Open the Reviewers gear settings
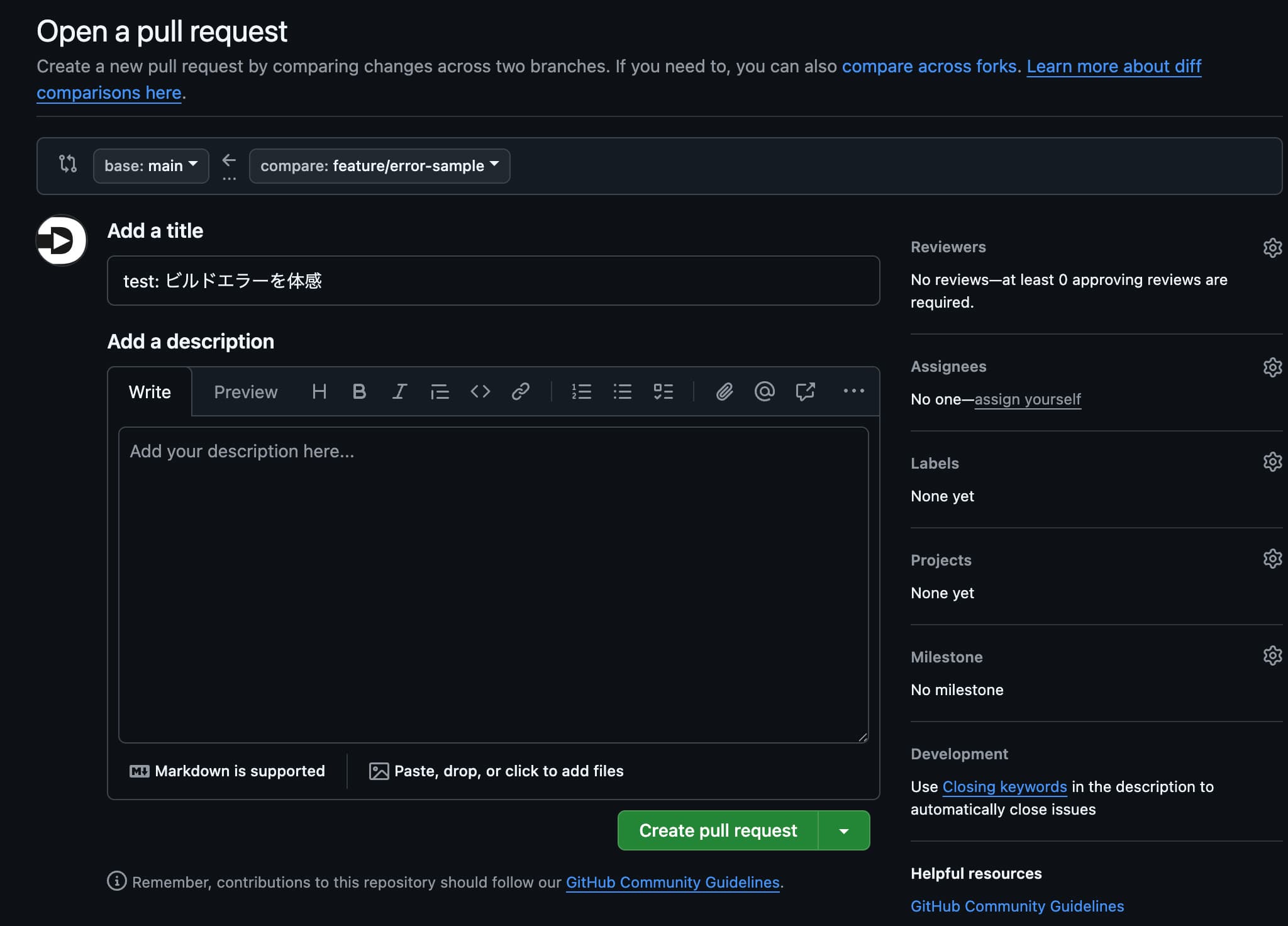 (x=1272, y=247)
